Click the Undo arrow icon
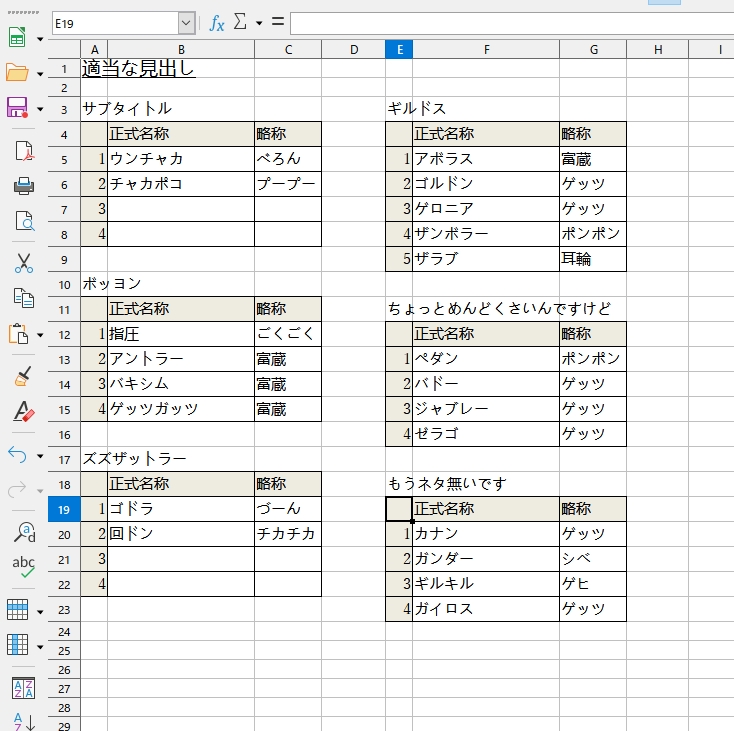The width and height of the screenshot is (734, 731). click(x=17, y=455)
